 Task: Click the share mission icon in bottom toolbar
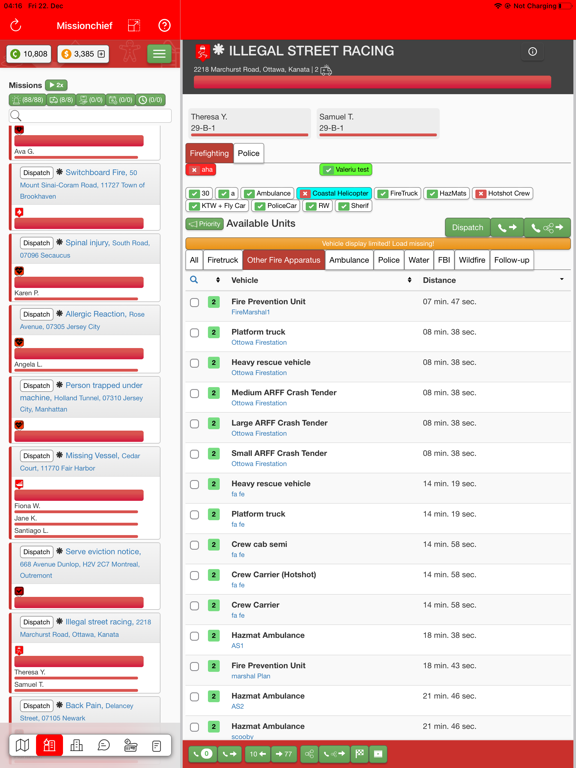309,754
